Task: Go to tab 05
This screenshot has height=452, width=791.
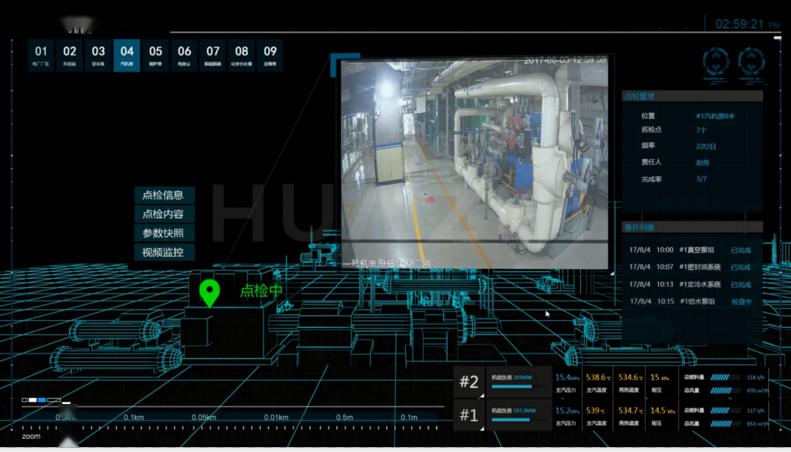Action: (155, 55)
